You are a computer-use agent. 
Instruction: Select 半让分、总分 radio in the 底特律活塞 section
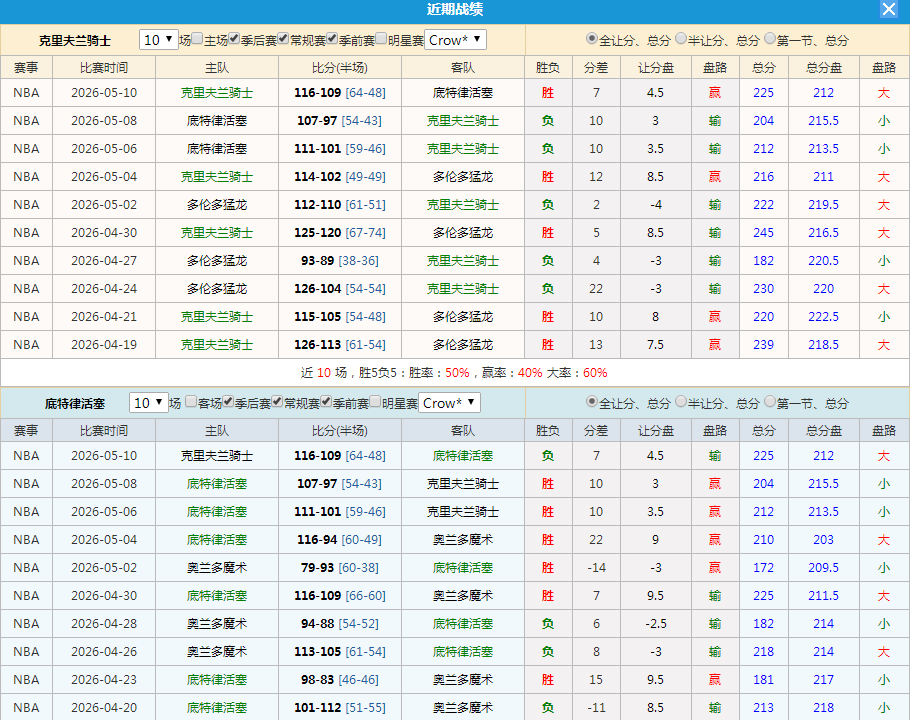click(681, 401)
